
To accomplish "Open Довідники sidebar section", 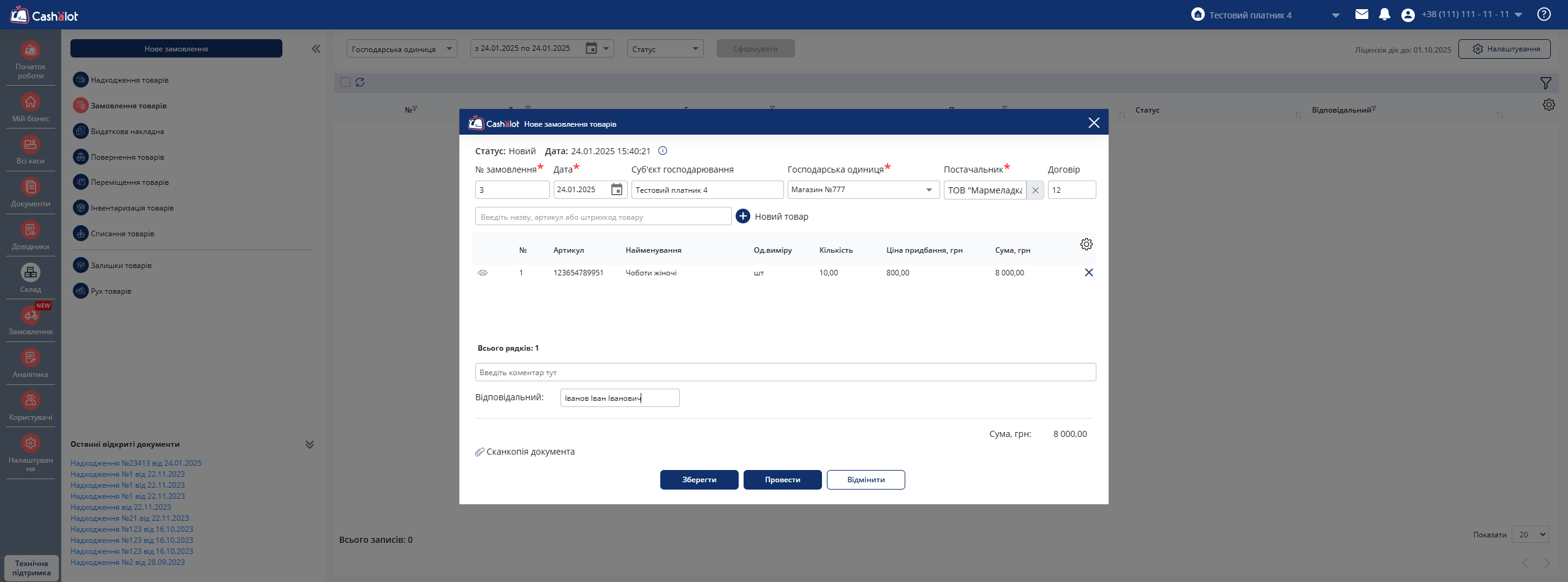I will pyautogui.click(x=31, y=236).
